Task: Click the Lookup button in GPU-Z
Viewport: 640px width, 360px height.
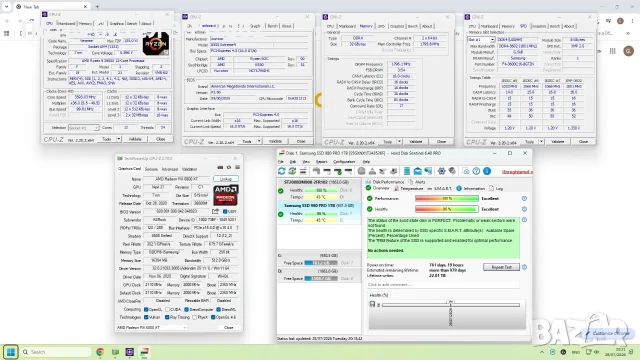Action: click(226, 179)
